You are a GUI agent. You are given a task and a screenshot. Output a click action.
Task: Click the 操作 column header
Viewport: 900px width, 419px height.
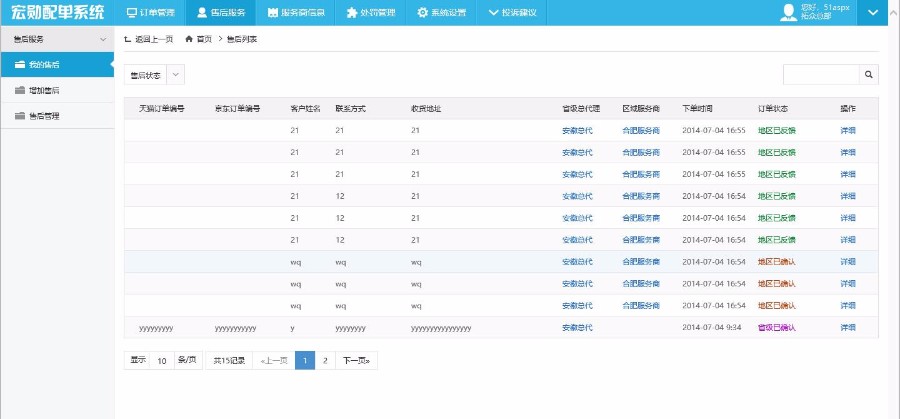pyautogui.click(x=848, y=108)
